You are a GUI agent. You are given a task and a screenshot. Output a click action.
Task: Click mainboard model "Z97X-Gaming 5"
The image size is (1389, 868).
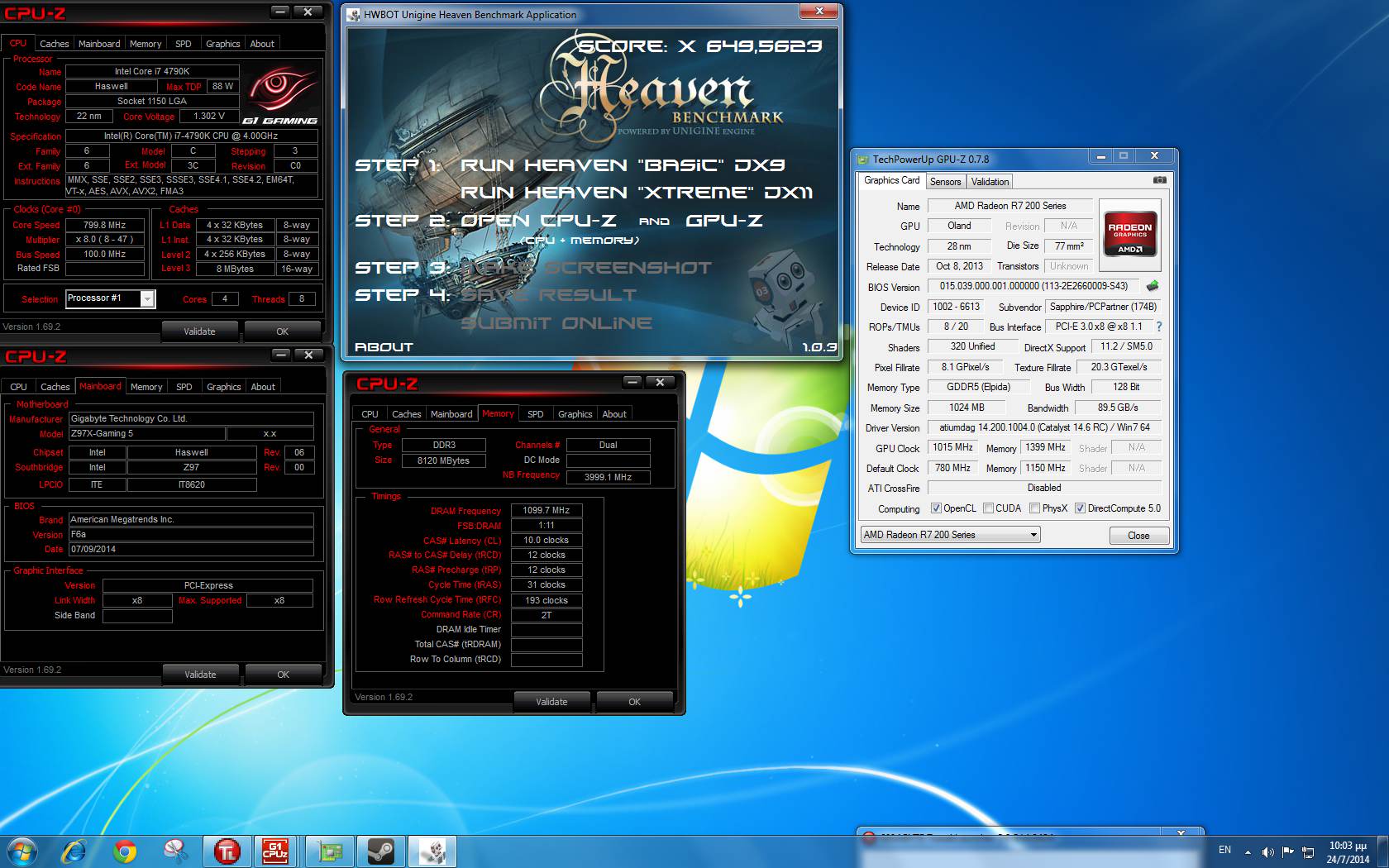pos(147,433)
